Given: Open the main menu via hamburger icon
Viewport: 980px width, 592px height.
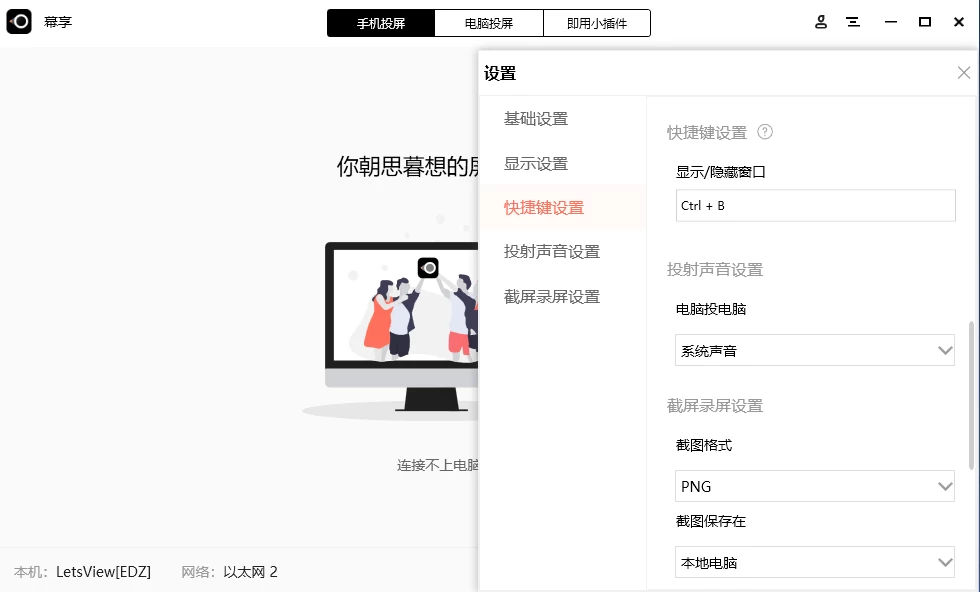Looking at the screenshot, I should [x=853, y=22].
